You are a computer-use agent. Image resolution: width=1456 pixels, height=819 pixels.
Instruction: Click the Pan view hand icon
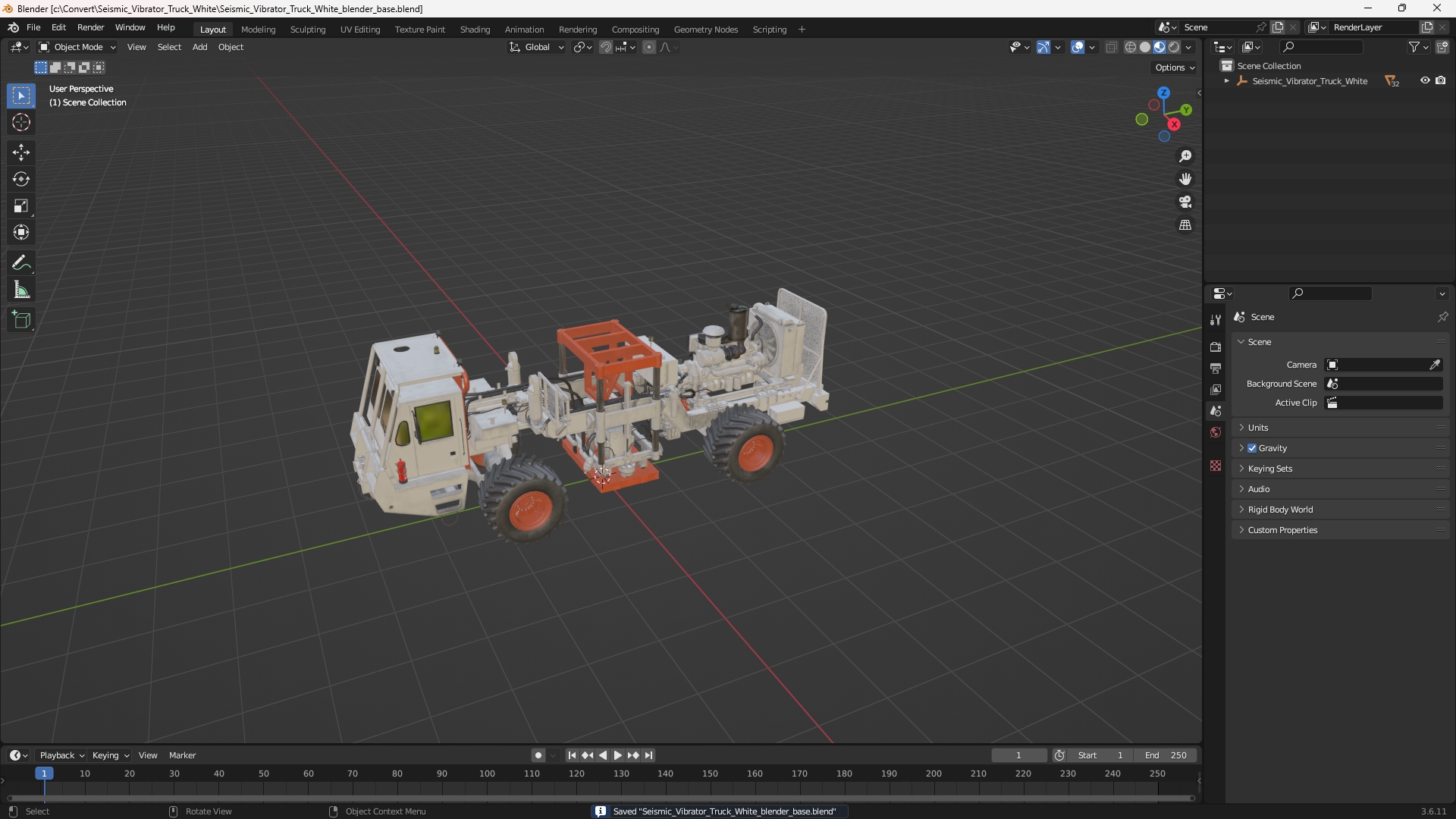1185,179
